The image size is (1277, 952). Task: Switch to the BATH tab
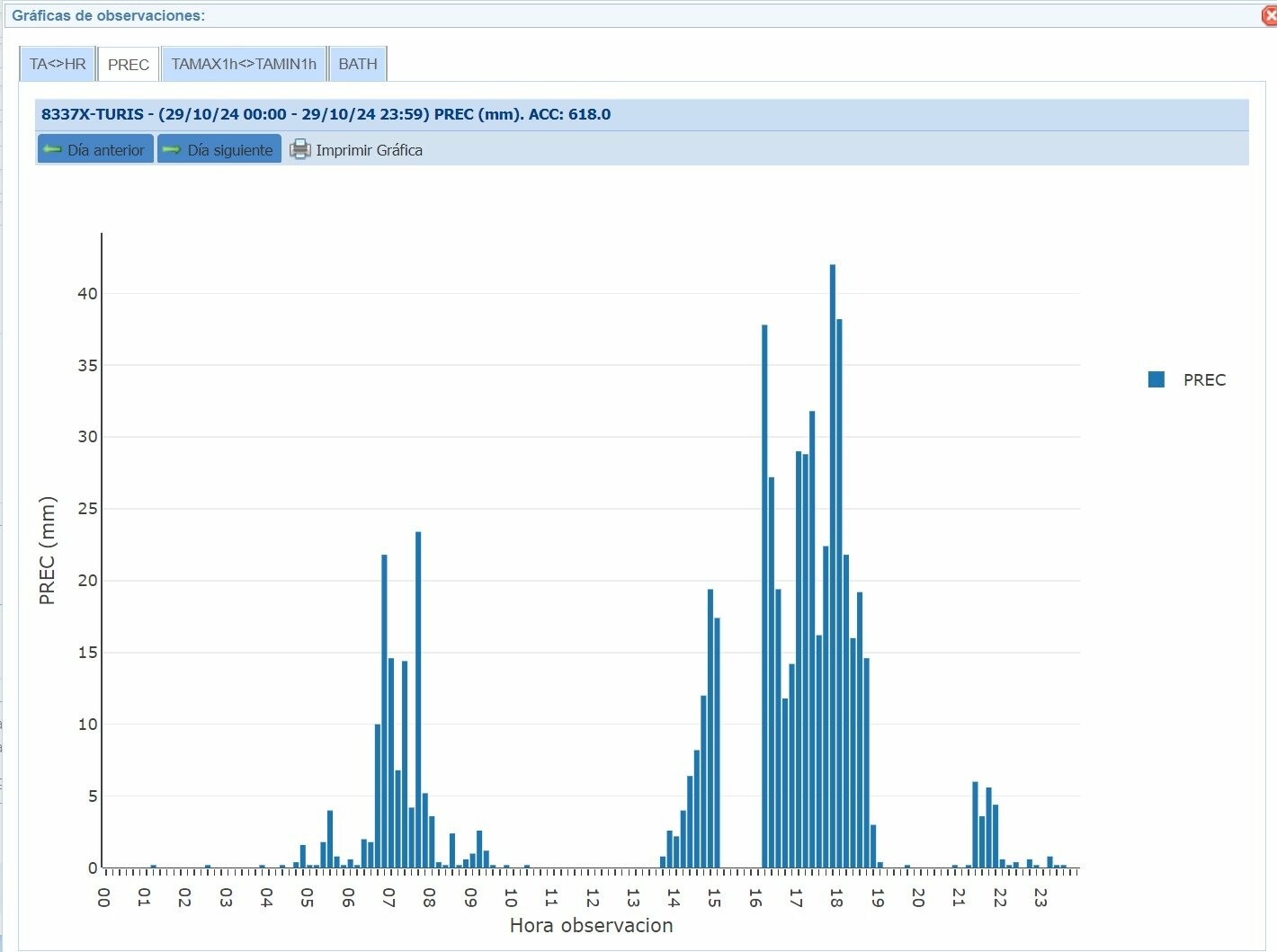point(358,64)
